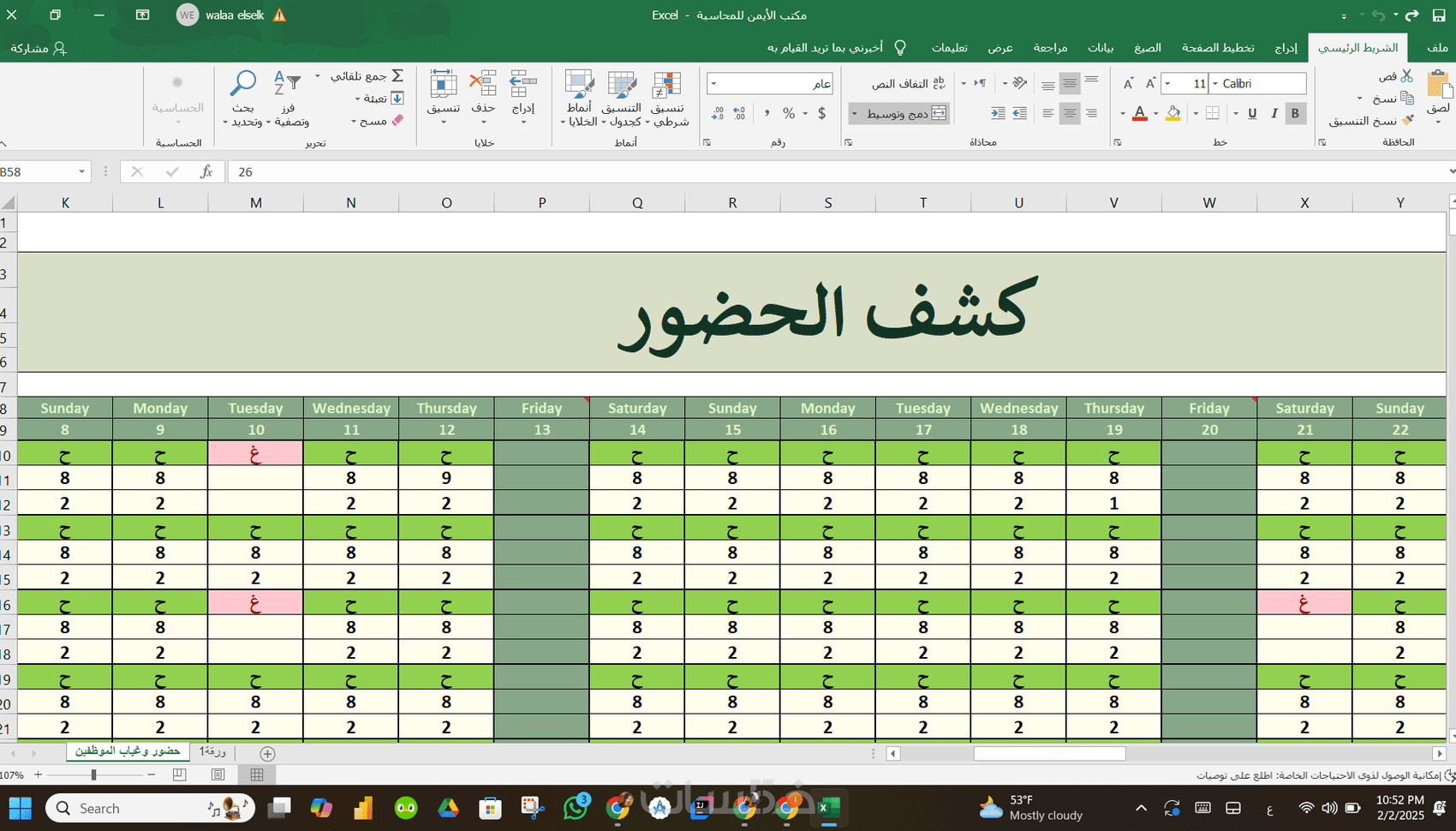Click the zoom slider handle

[x=93, y=774]
